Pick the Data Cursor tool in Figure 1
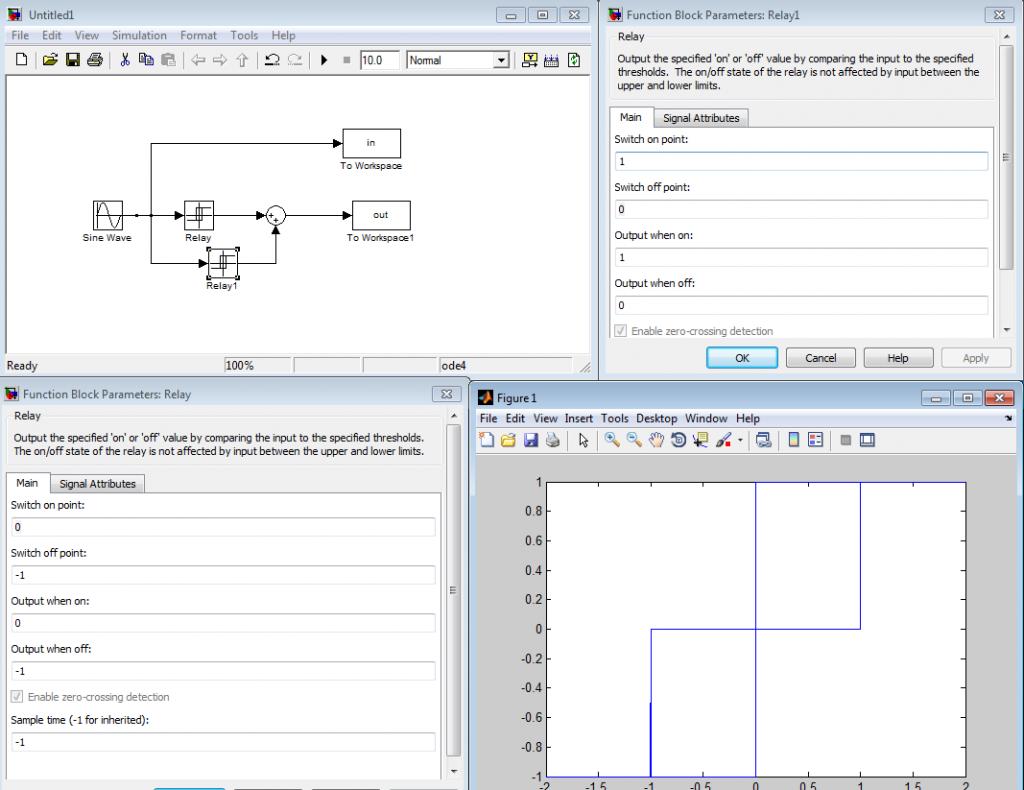This screenshot has width=1024, height=790. [700, 440]
